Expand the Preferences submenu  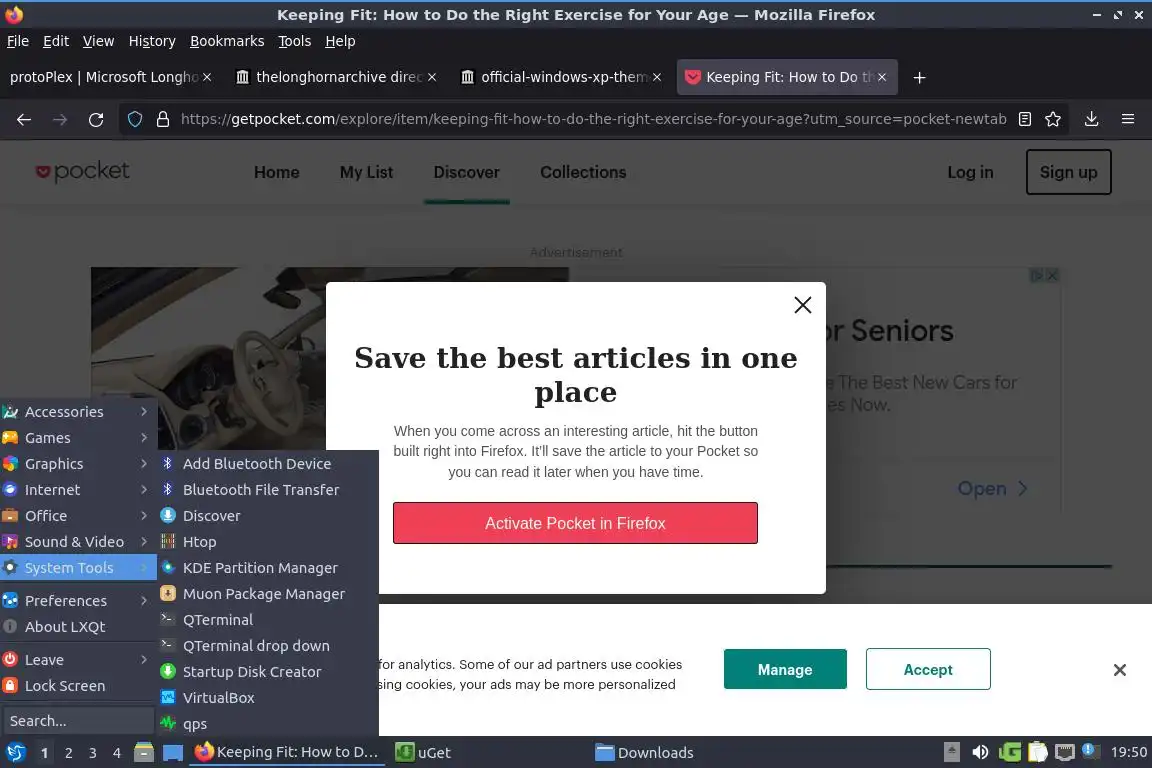coord(78,600)
